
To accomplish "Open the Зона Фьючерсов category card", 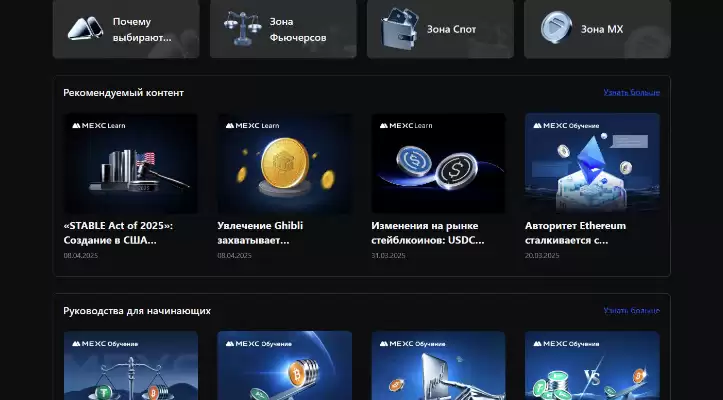I will click(x=283, y=29).
